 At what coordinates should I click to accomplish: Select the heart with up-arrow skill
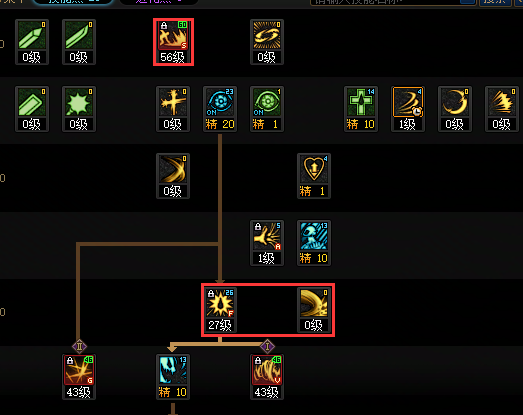(314, 176)
